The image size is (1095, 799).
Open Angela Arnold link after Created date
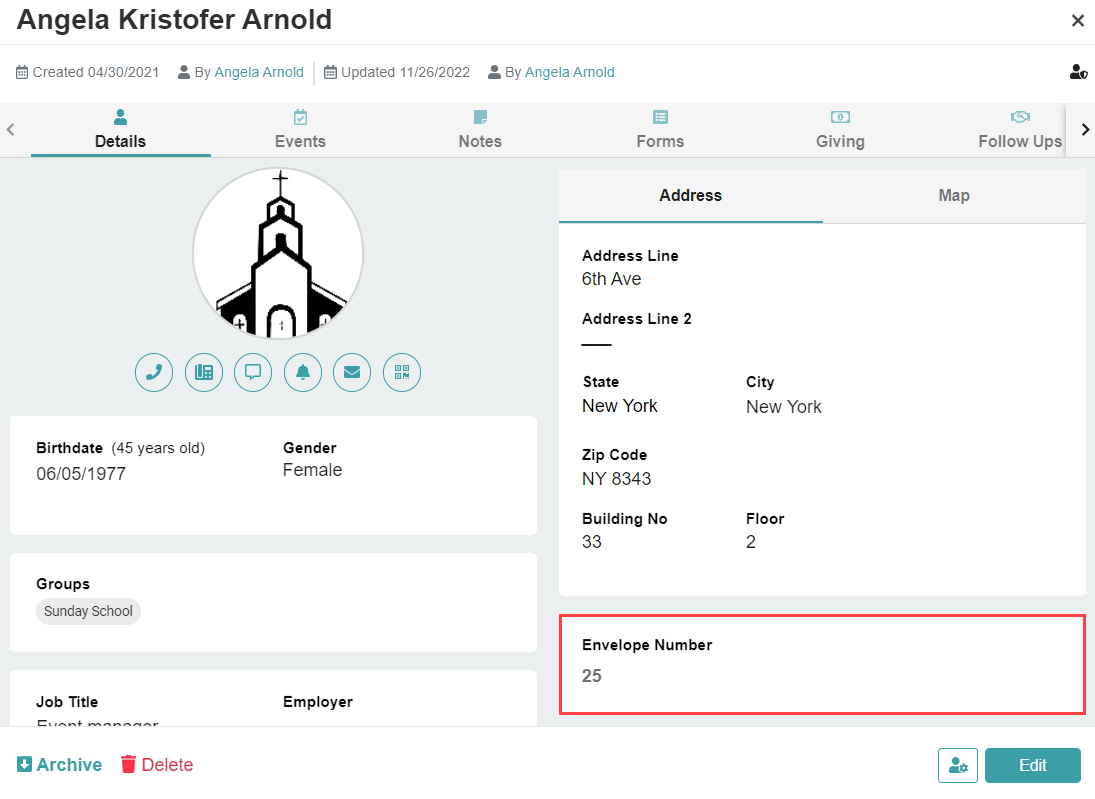(259, 72)
